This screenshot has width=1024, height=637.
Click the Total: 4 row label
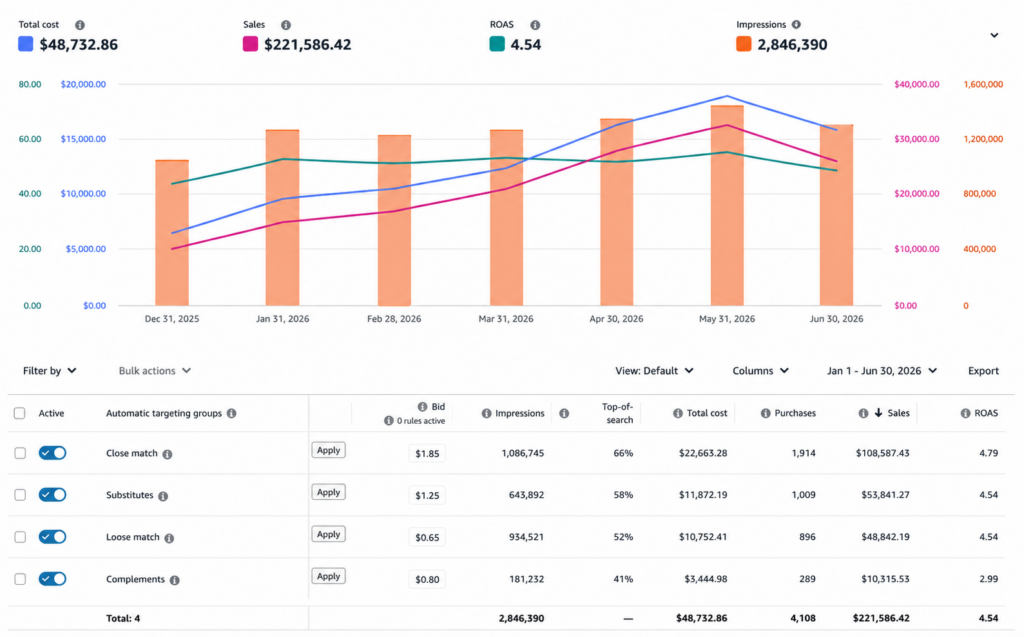[x=123, y=618]
